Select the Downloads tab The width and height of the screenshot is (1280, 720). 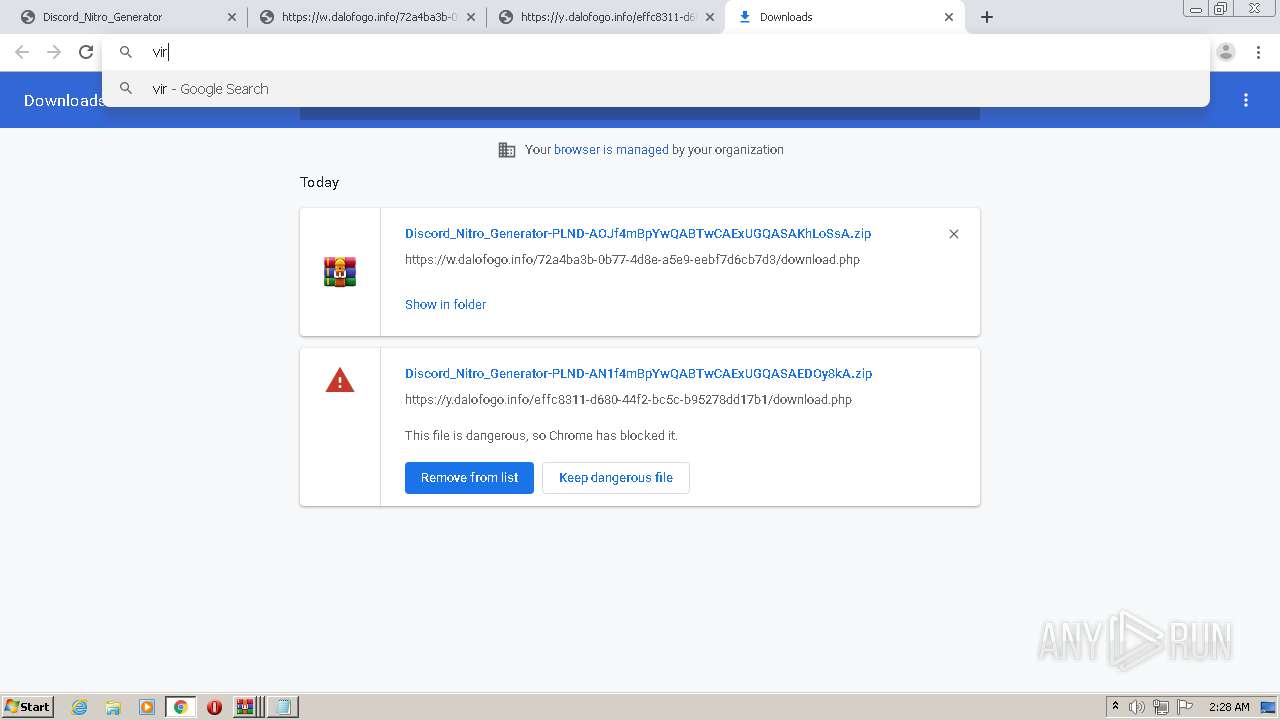click(x=844, y=17)
